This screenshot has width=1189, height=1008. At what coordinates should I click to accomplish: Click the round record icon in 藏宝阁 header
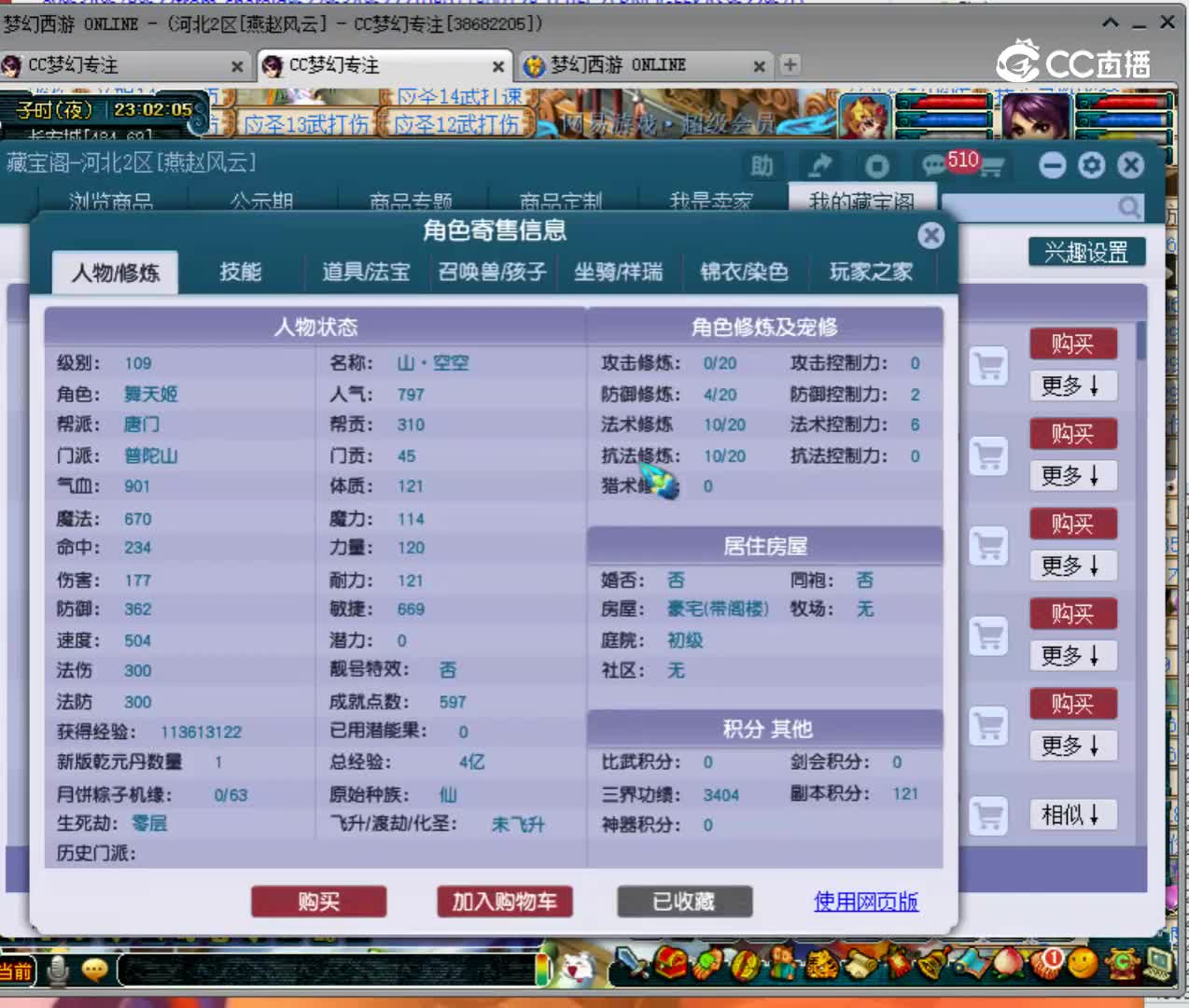[x=876, y=166]
